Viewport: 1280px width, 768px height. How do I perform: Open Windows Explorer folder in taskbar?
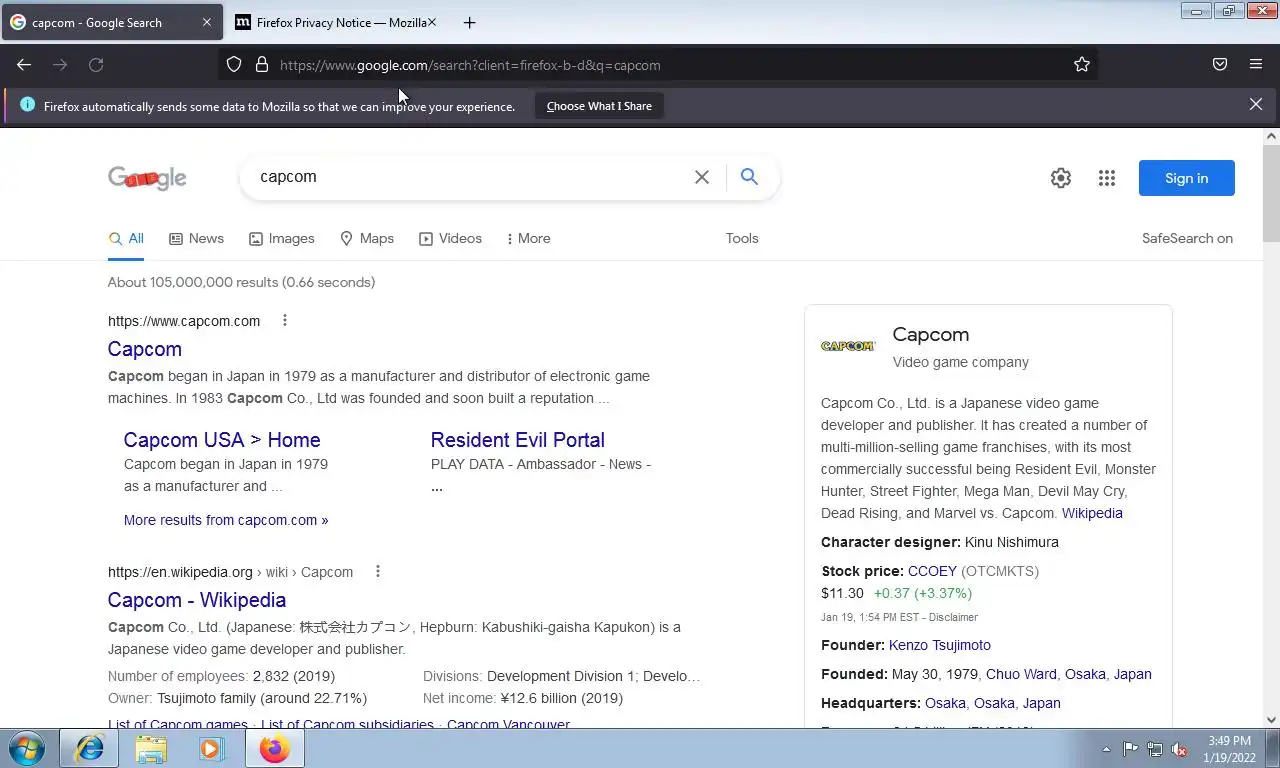pyautogui.click(x=151, y=749)
